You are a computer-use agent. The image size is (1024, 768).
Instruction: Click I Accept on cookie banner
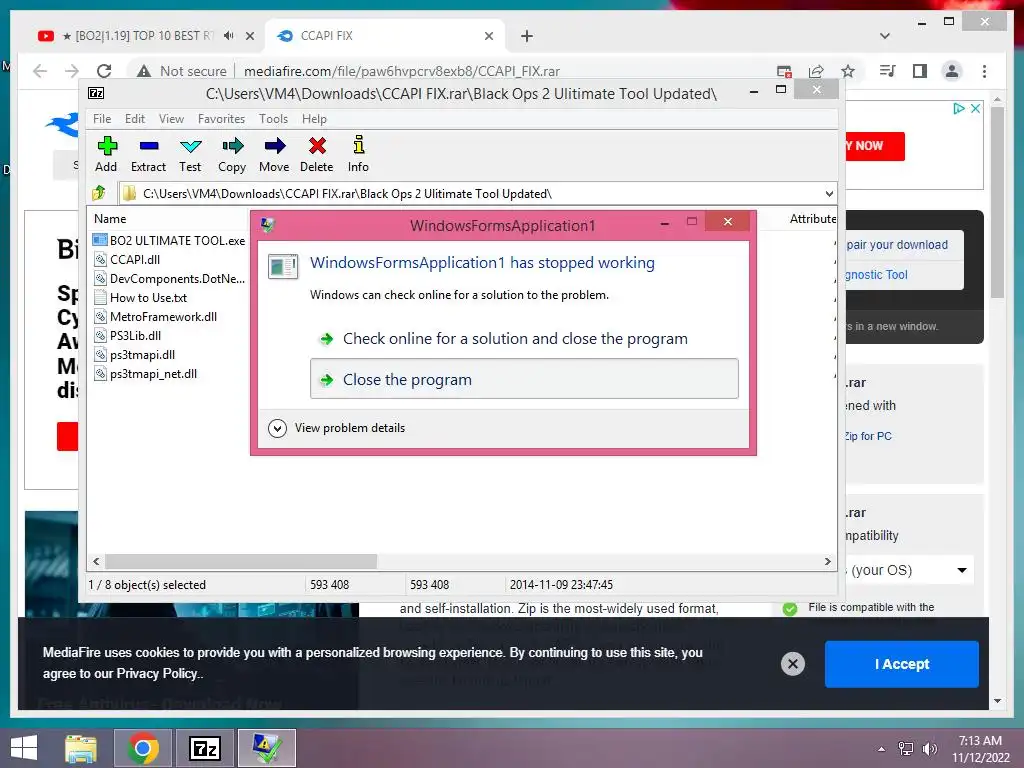(x=901, y=664)
